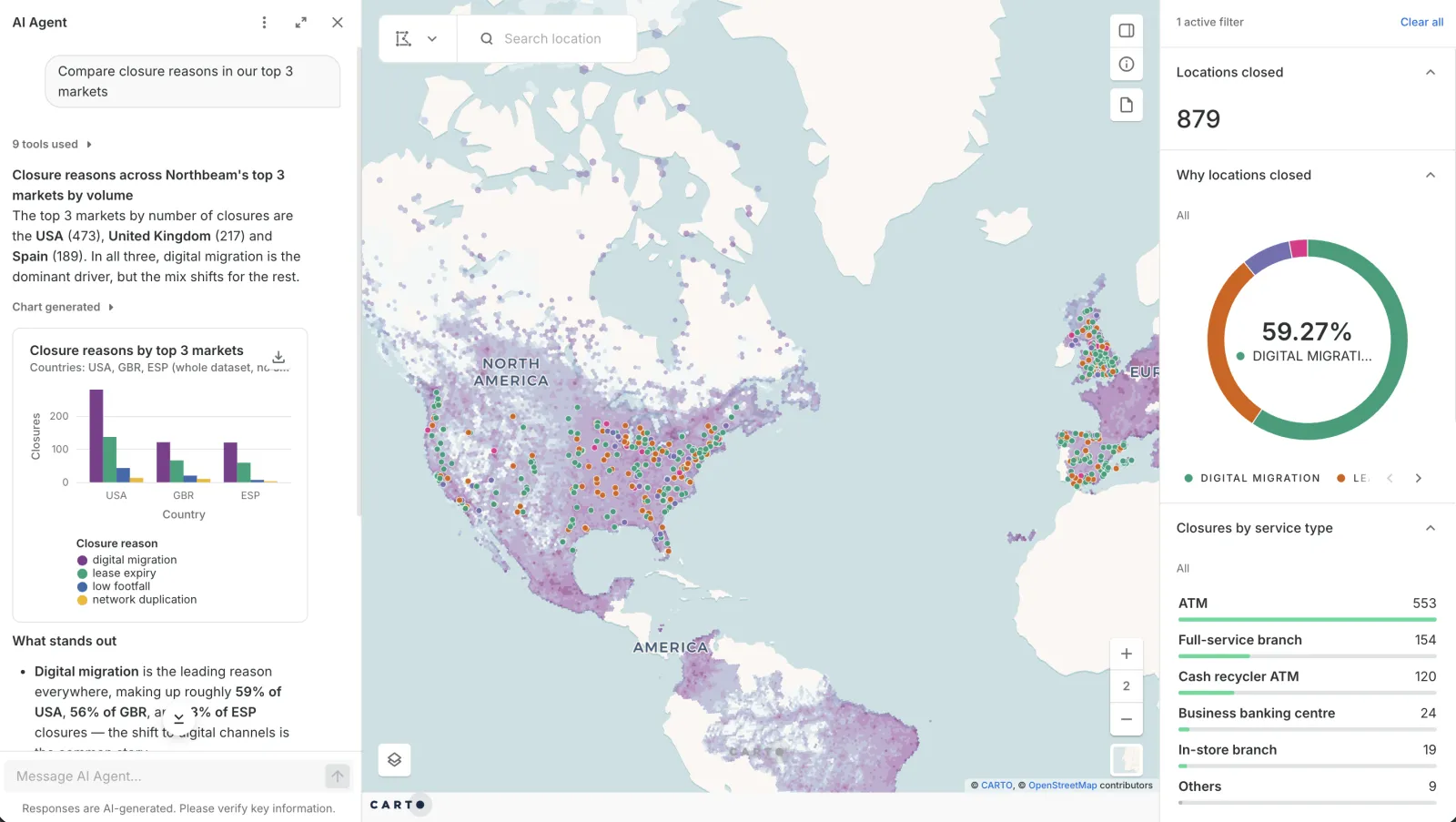1456x822 pixels.
Task: Click the 879 locations closed value
Action: 1198,119
